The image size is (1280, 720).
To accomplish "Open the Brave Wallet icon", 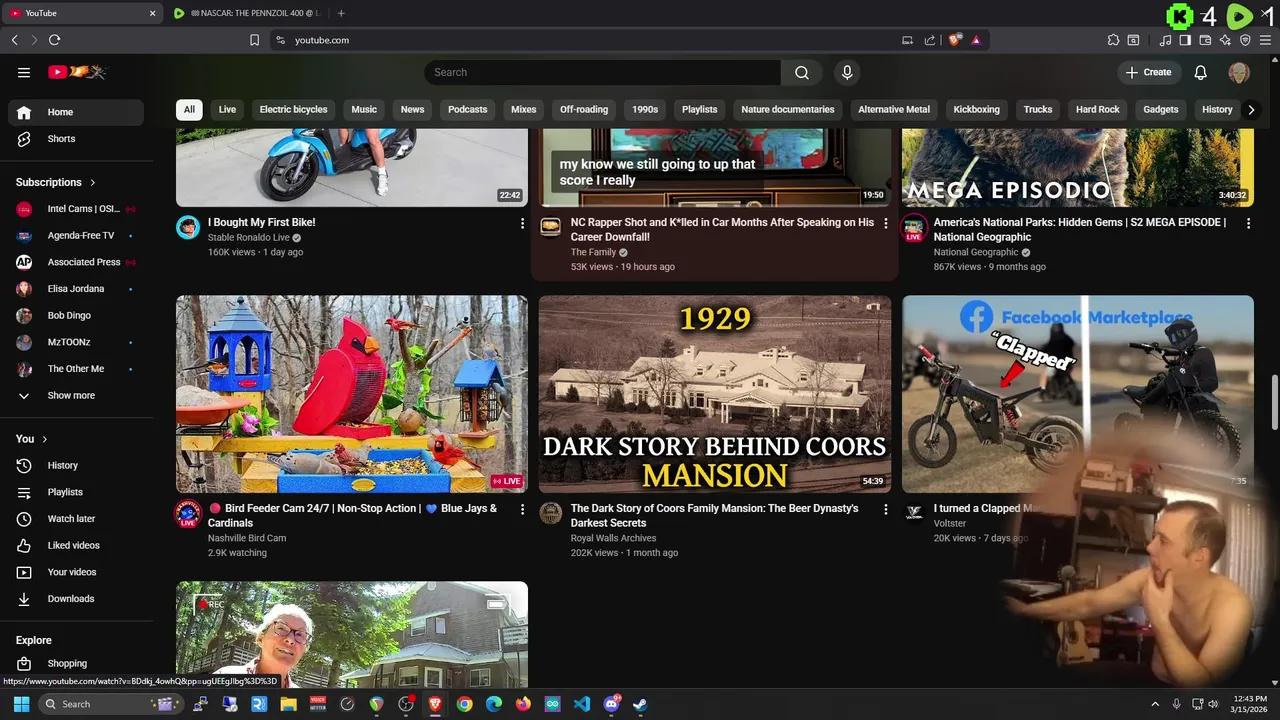I will (x=1205, y=40).
